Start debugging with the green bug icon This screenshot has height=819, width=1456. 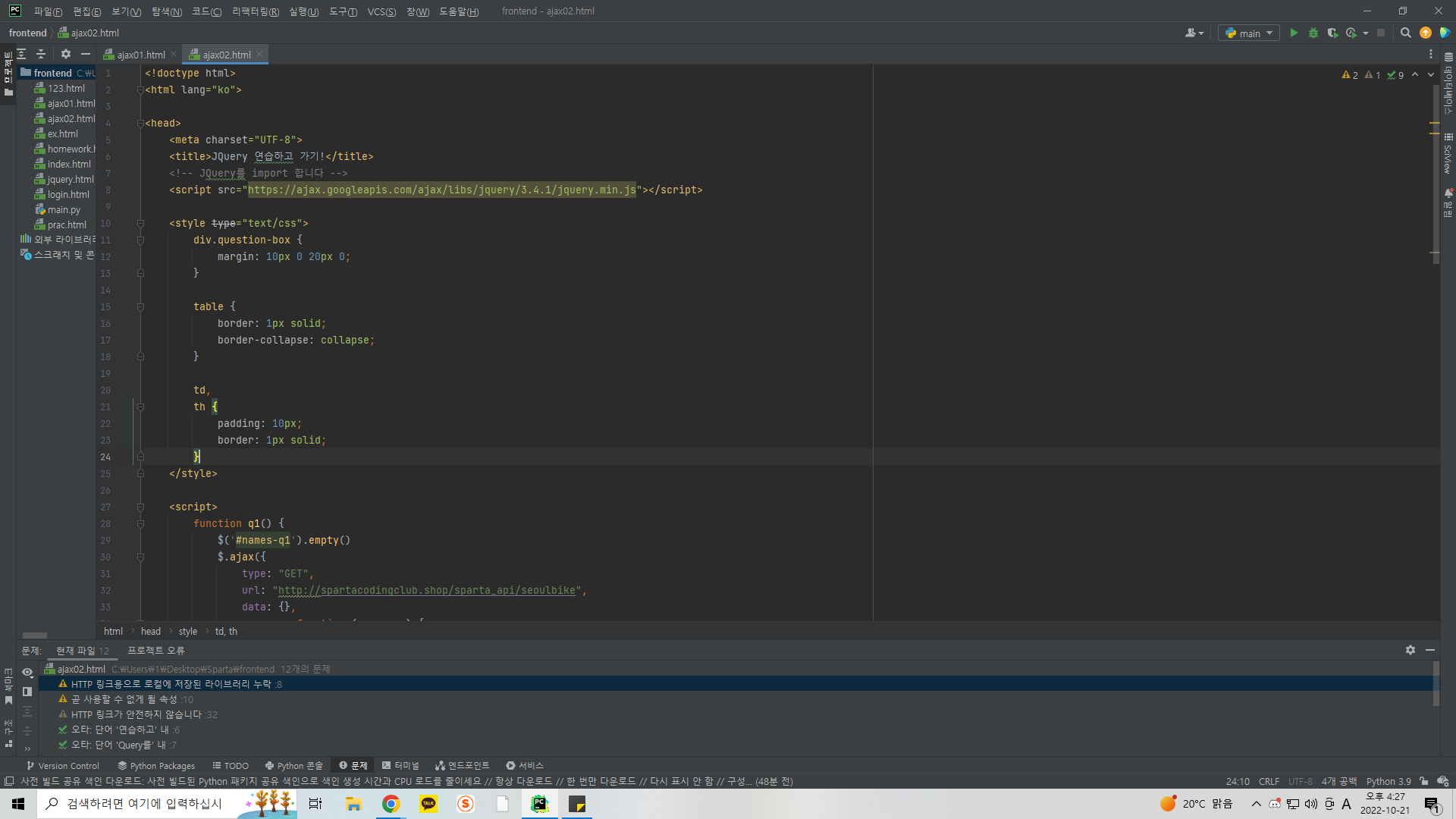1313,33
